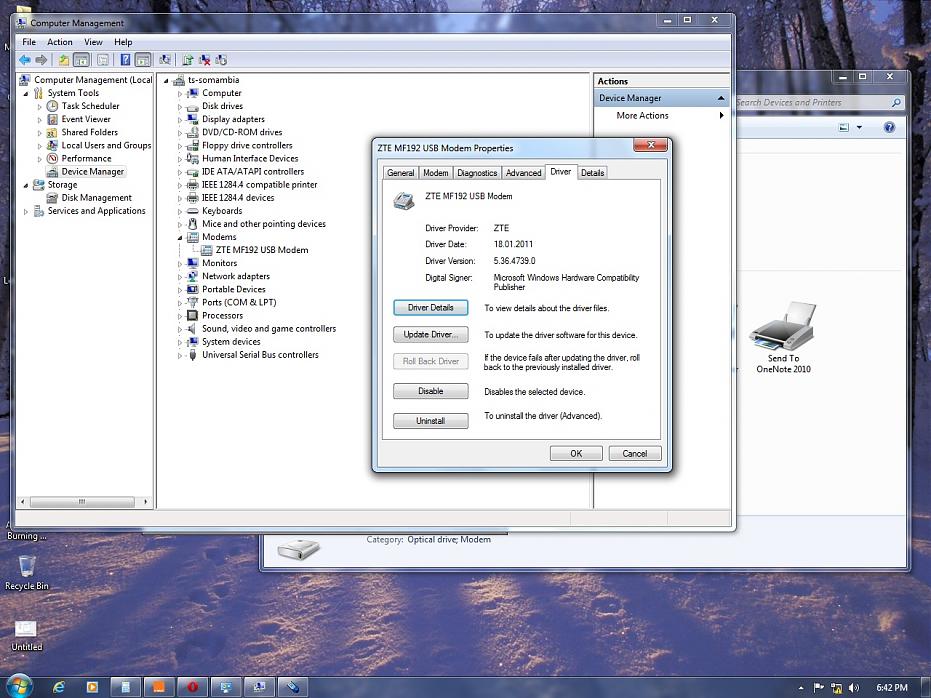This screenshot has width=931, height=698.
Task: Click the Windows Start orb
Action: click(18, 686)
